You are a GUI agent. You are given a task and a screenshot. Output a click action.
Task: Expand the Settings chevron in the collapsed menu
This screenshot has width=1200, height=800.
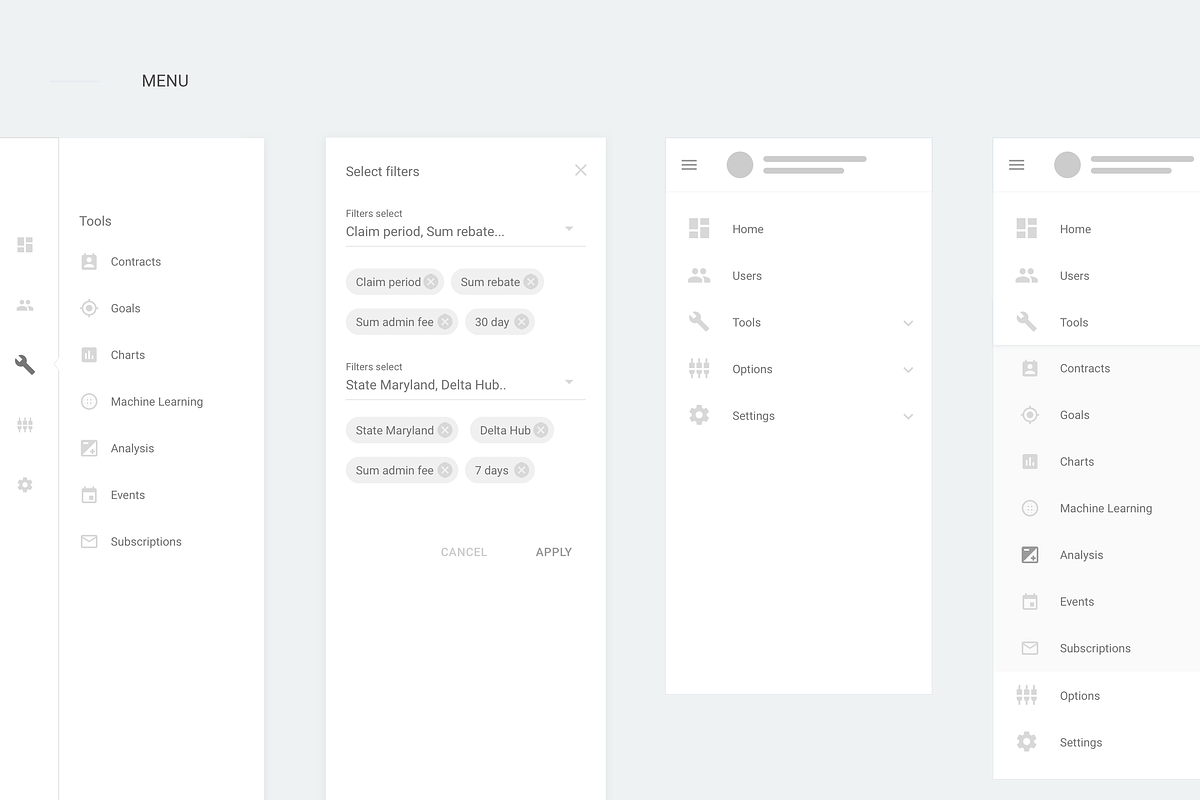[x=908, y=416]
